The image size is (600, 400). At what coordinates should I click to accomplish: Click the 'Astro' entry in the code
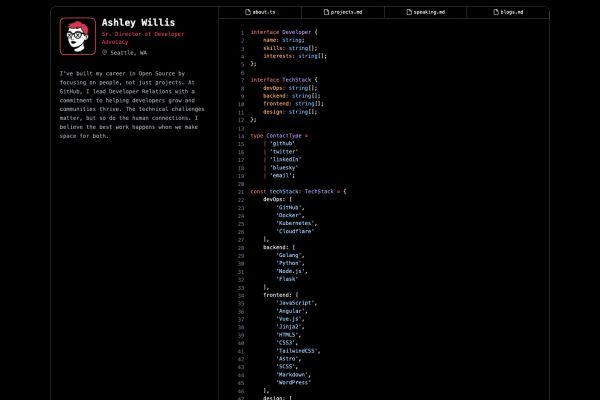click(x=287, y=359)
